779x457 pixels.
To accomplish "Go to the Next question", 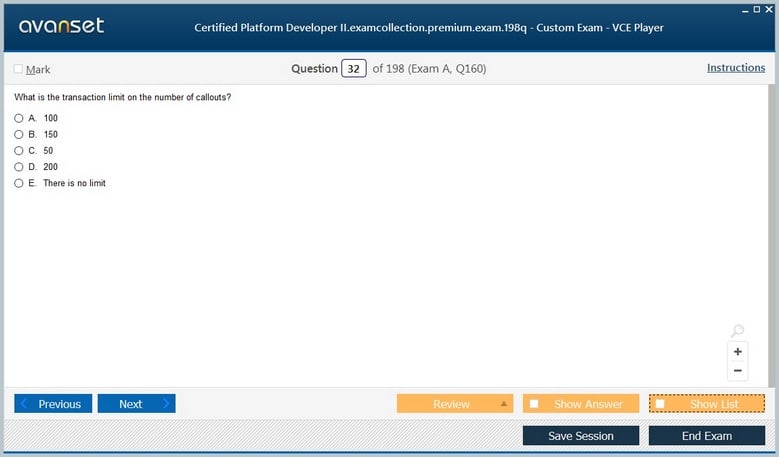I will coord(136,404).
